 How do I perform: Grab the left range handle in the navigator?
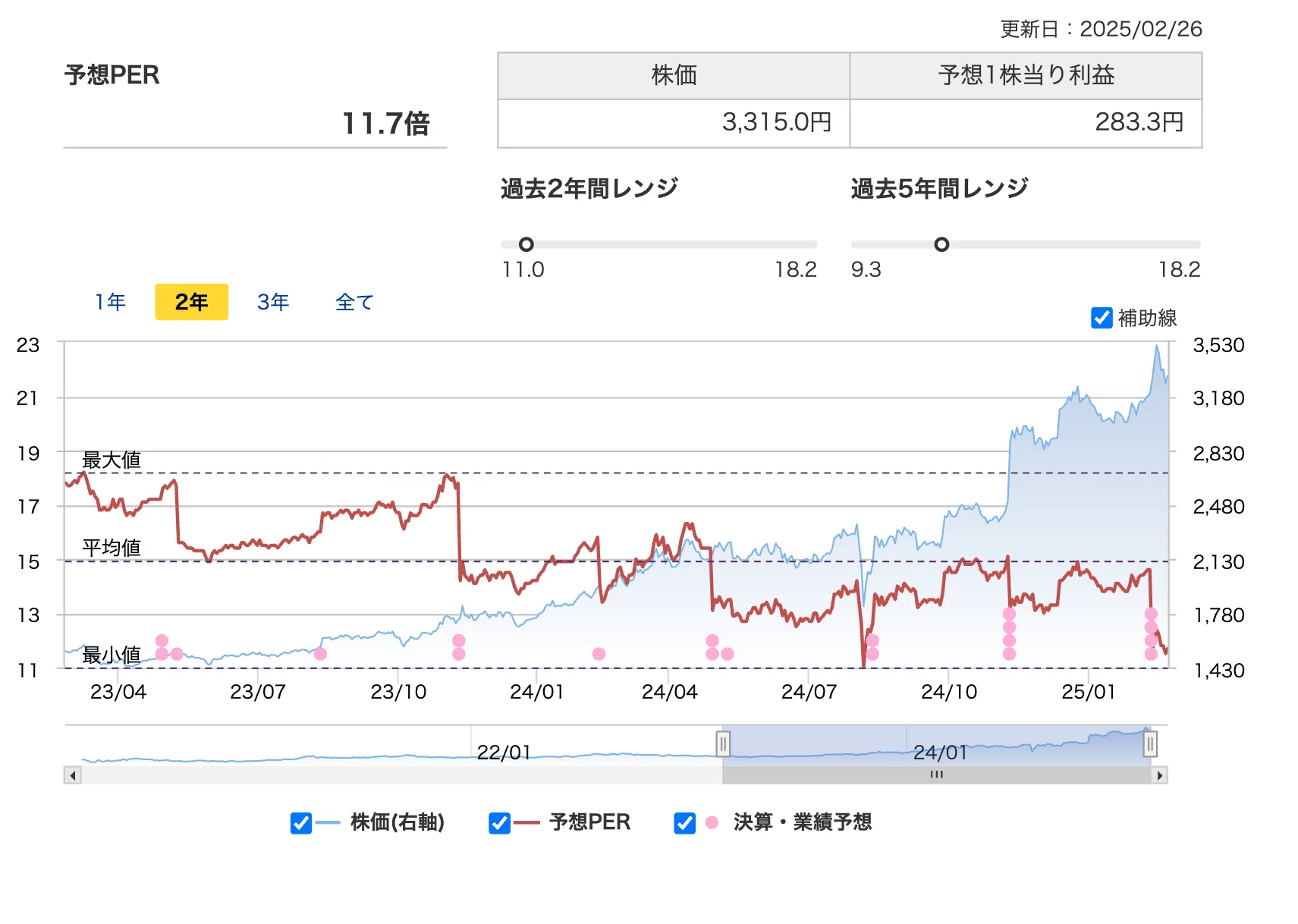tap(723, 743)
